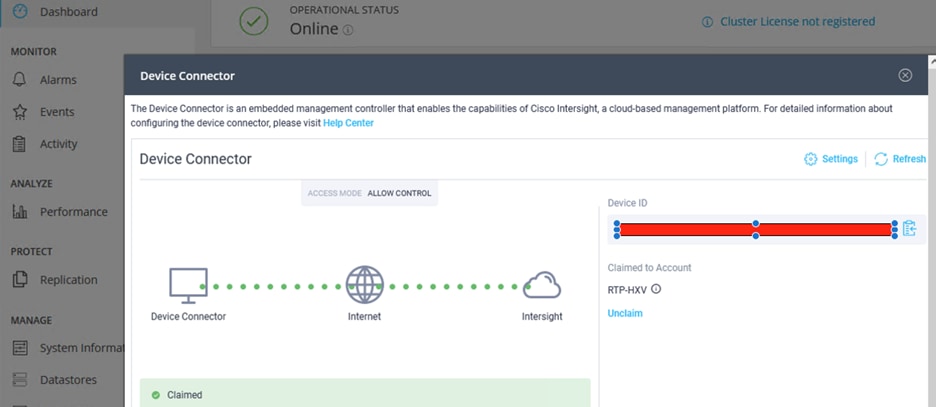Image resolution: width=936 pixels, height=407 pixels.
Task: Click the Activity clipboard icon
Action: [x=20, y=144]
